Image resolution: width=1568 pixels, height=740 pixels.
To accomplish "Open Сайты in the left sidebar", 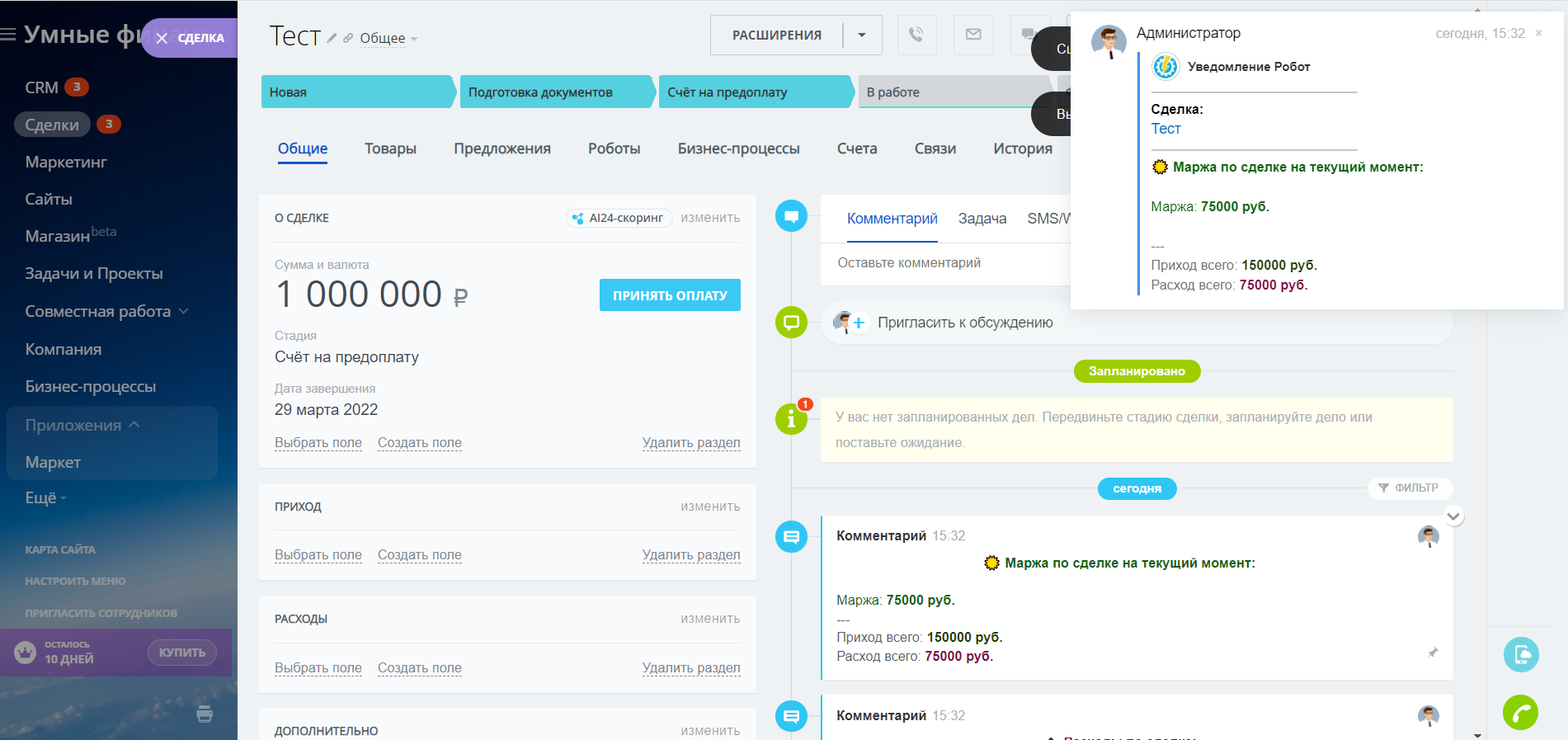I will [49, 199].
